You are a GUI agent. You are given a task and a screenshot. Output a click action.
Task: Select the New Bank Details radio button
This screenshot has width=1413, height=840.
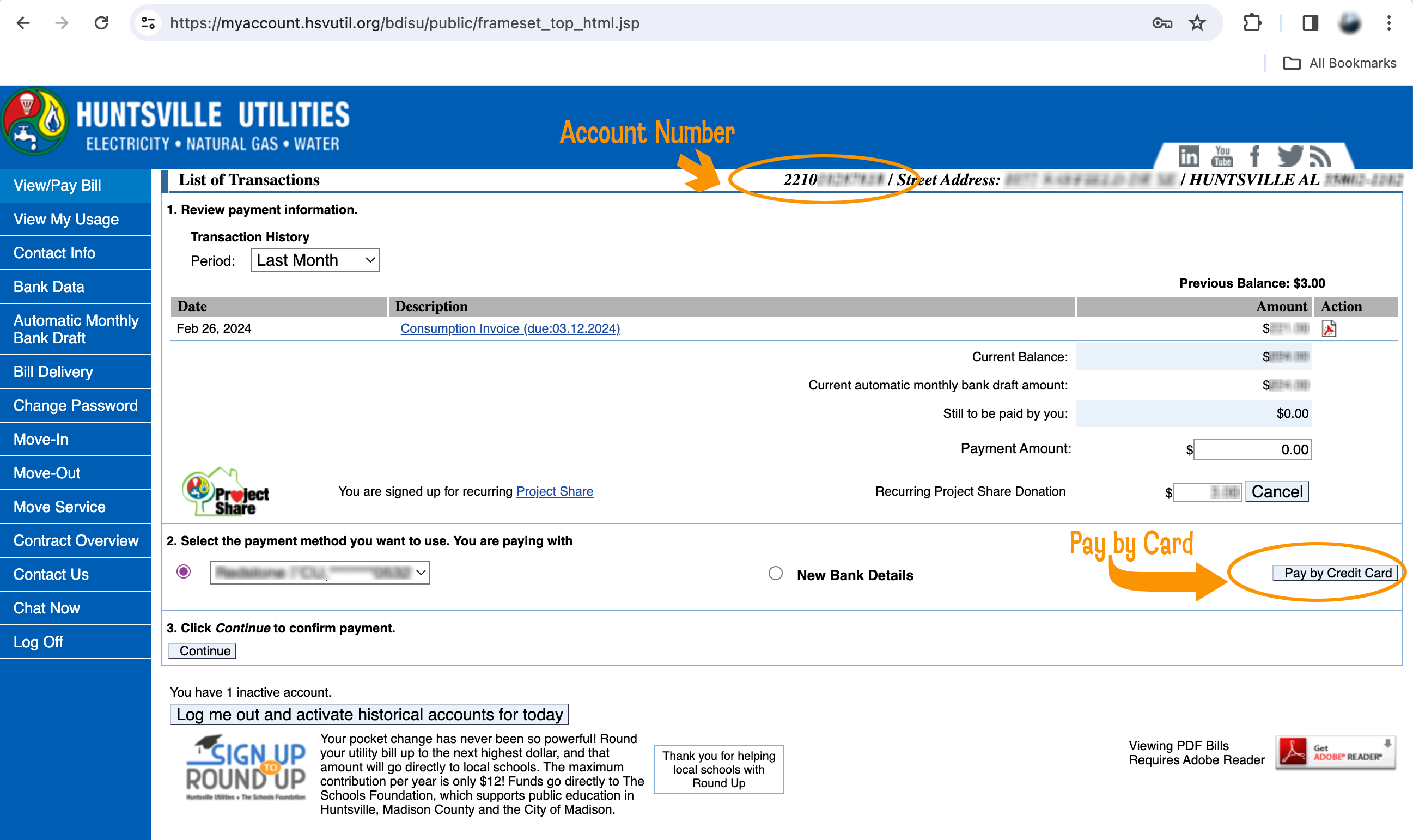[x=775, y=573]
